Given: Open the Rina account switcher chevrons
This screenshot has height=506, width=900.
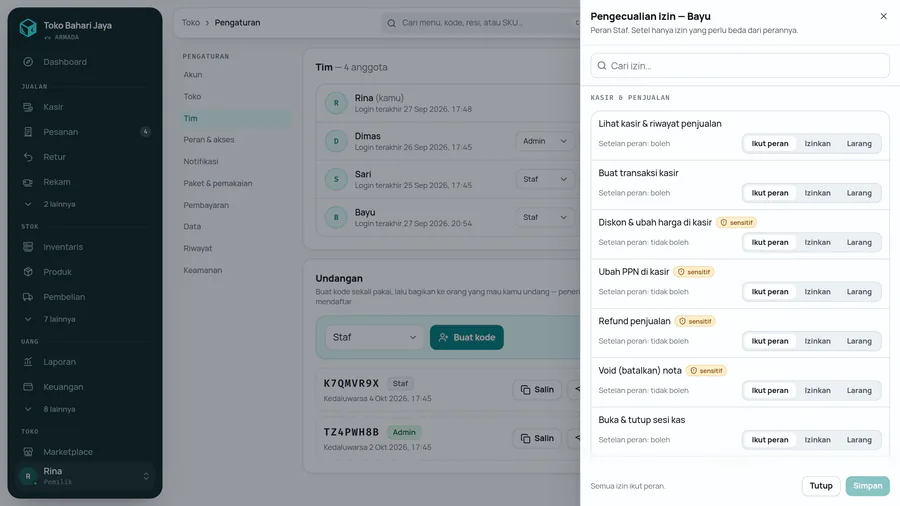Looking at the screenshot, I should pyautogui.click(x=146, y=476).
